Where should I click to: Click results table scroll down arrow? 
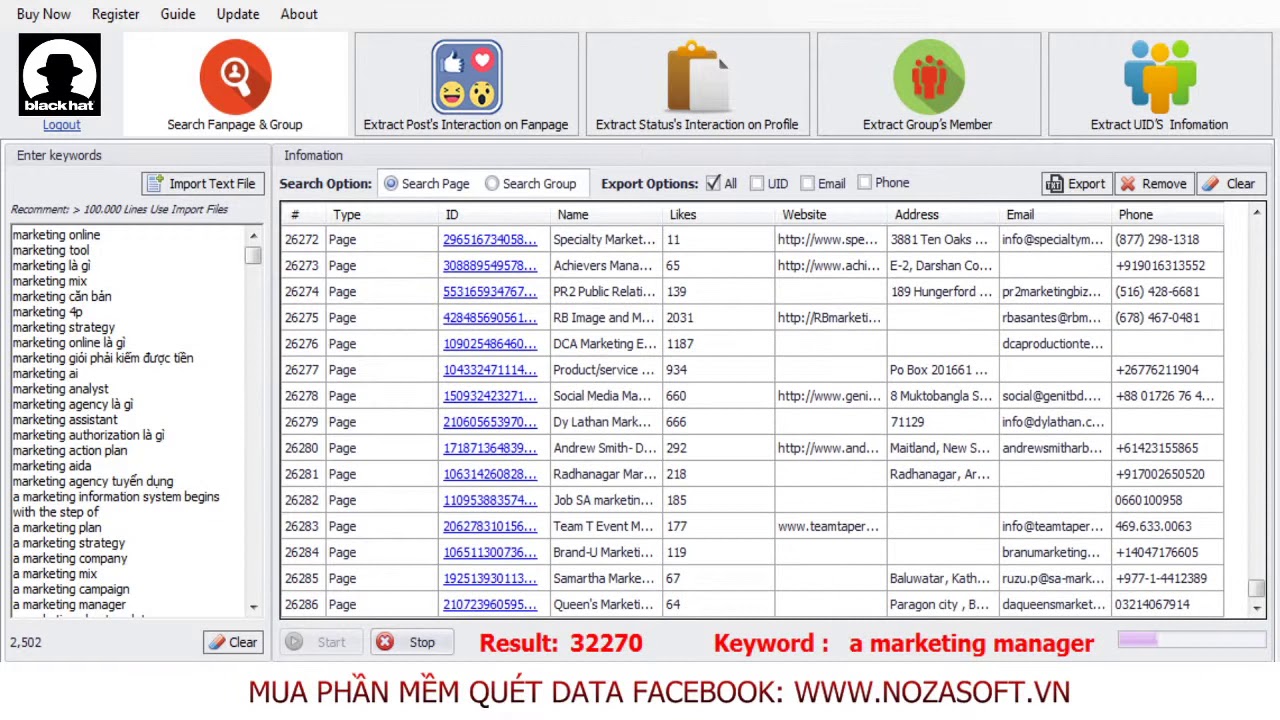(x=1257, y=608)
